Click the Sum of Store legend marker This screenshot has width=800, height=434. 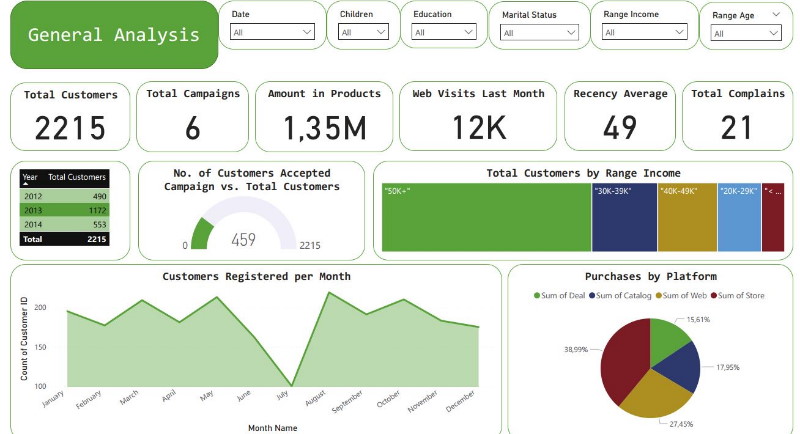[714, 295]
